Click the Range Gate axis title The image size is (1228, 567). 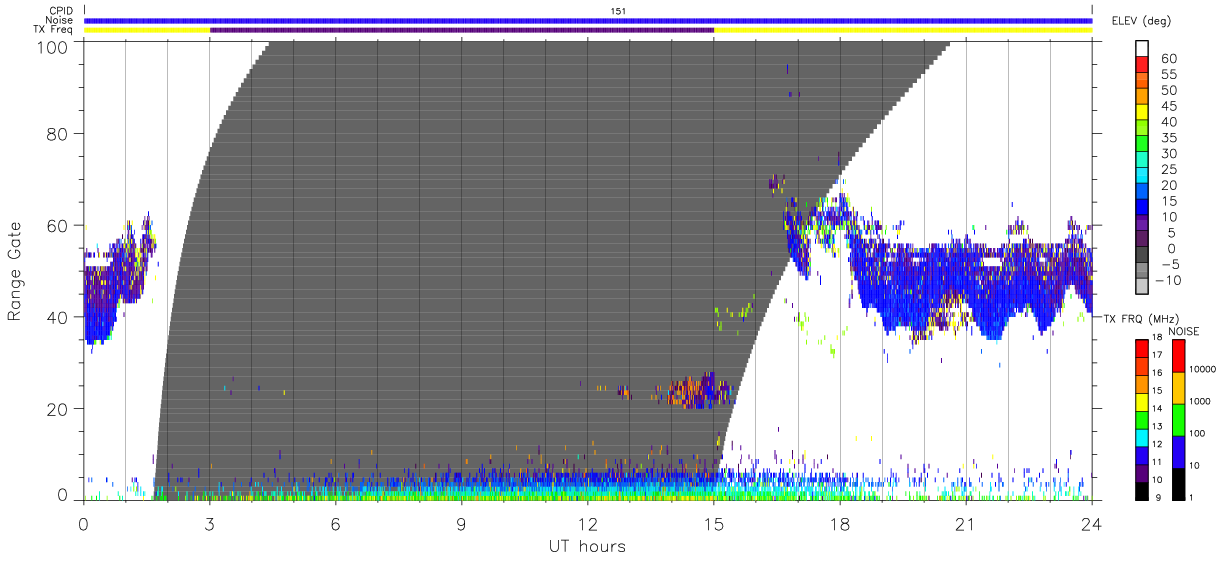click(x=15, y=272)
